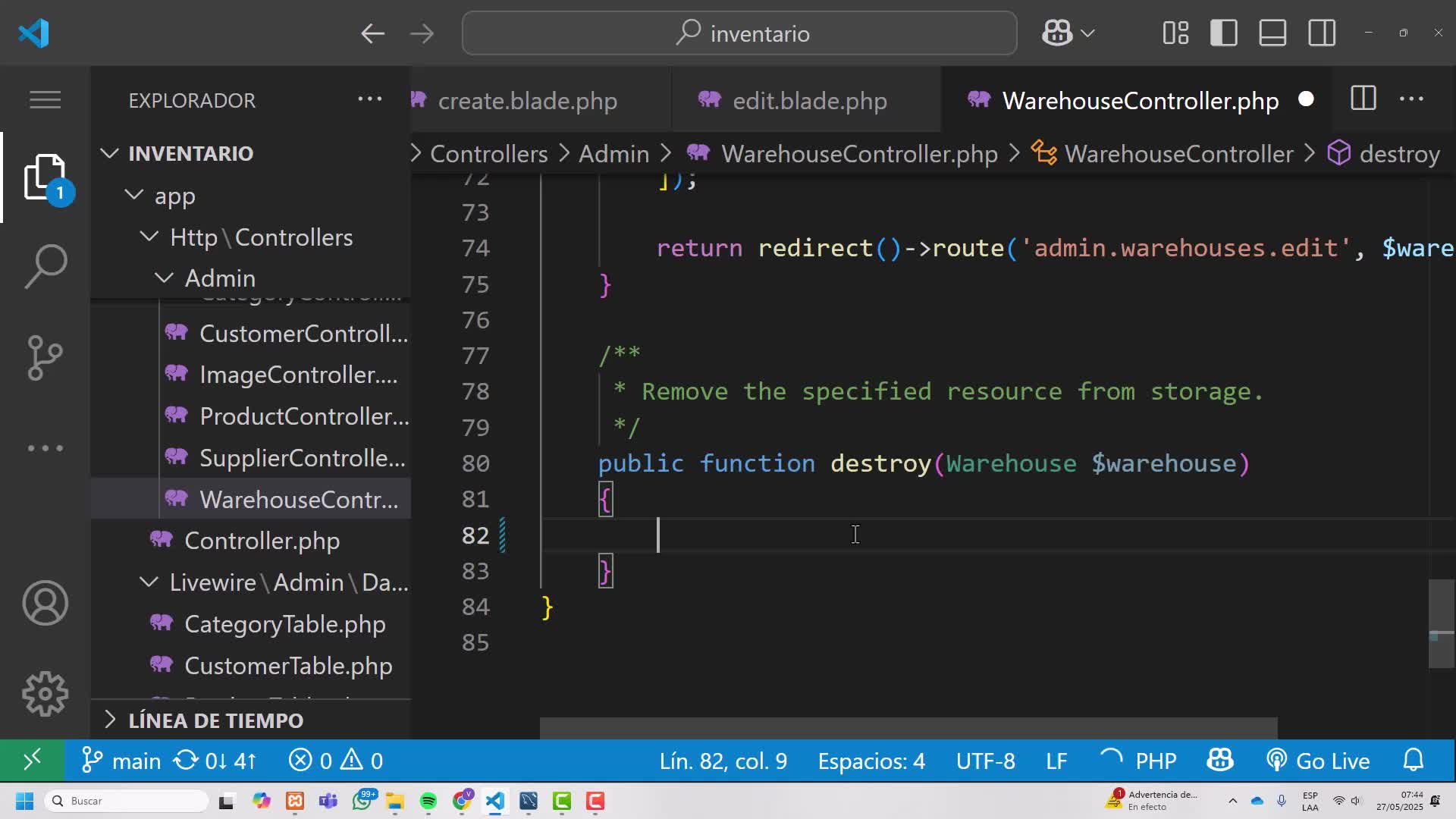
Task: Open notifications bell in status bar
Action: point(1414,760)
